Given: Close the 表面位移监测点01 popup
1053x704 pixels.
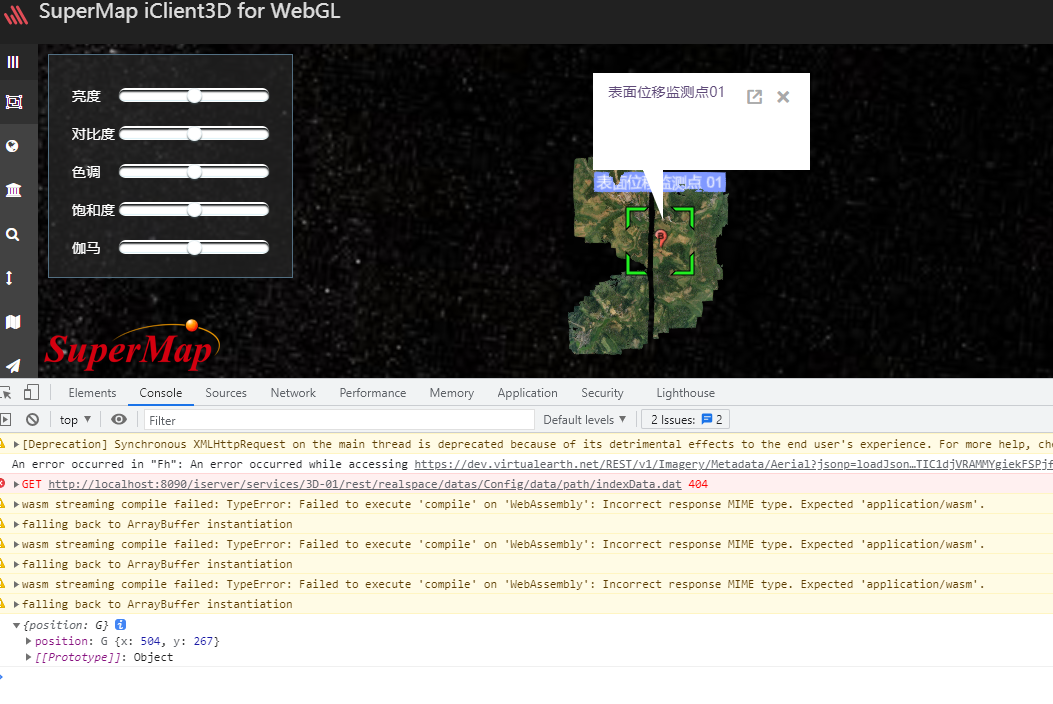Looking at the screenshot, I should 783,97.
